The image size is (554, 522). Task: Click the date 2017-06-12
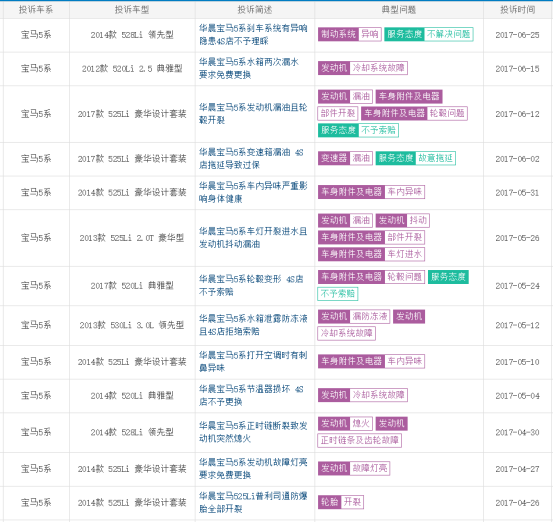click(x=517, y=114)
